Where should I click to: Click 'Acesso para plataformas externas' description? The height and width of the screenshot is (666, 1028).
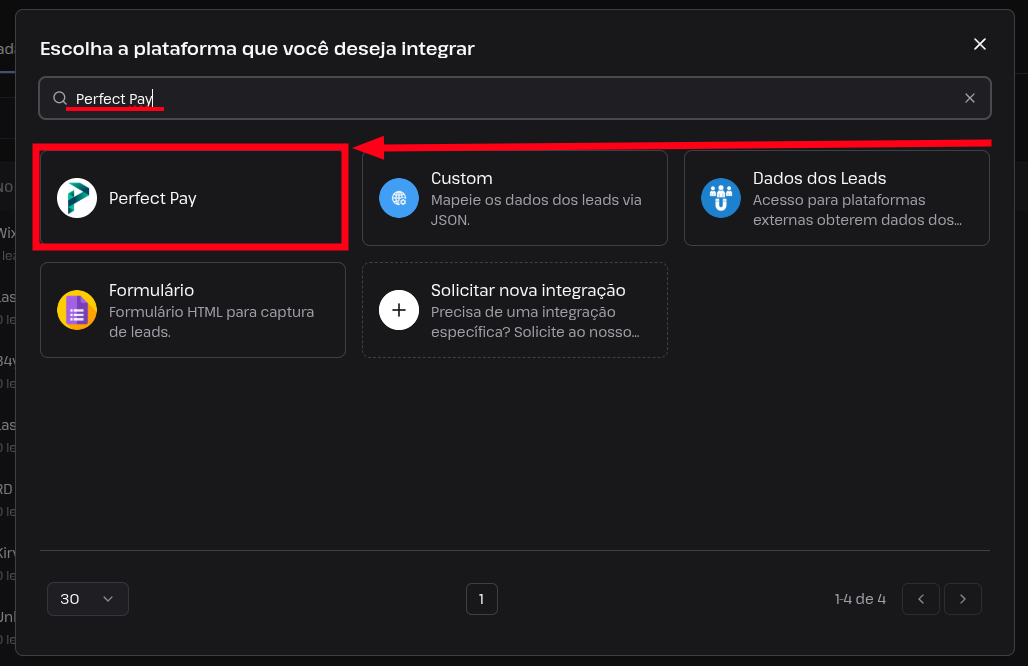857,210
